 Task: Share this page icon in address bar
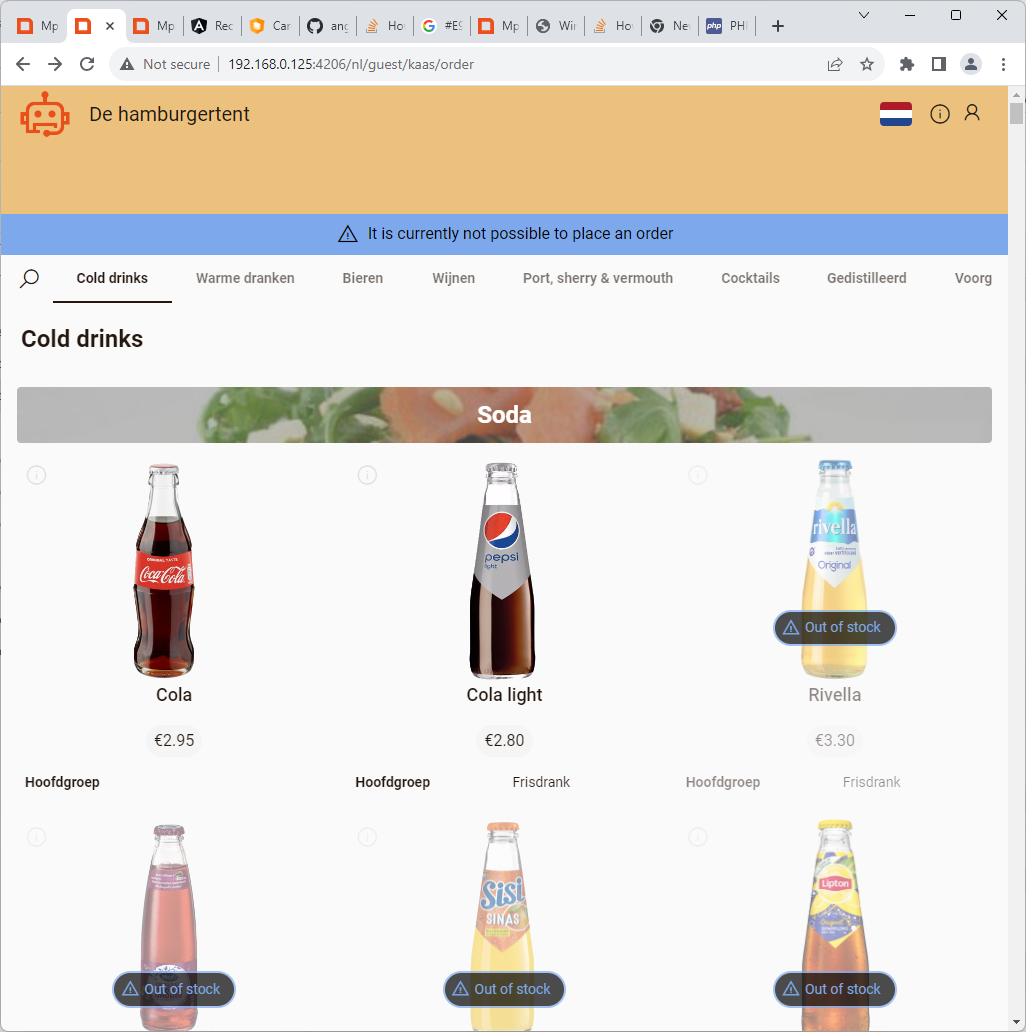(x=834, y=64)
